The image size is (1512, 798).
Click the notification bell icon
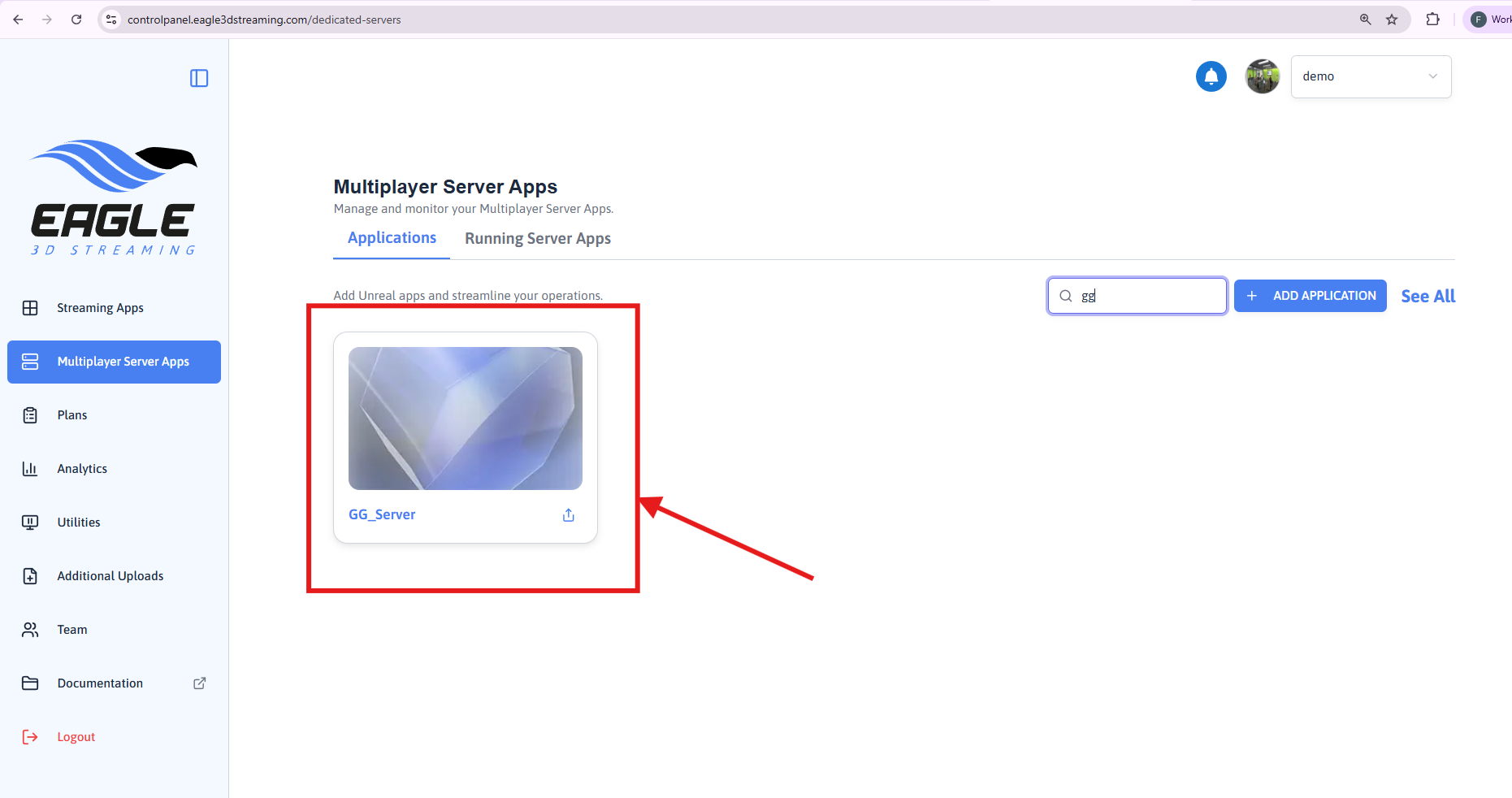pyautogui.click(x=1211, y=76)
